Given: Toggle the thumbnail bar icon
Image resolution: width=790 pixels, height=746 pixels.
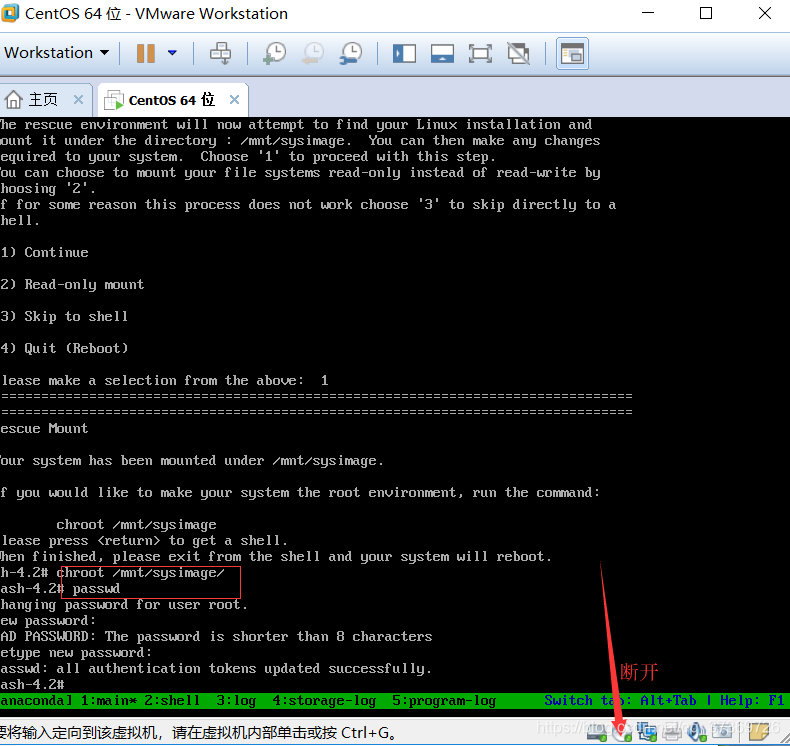Looking at the screenshot, I should pos(442,53).
